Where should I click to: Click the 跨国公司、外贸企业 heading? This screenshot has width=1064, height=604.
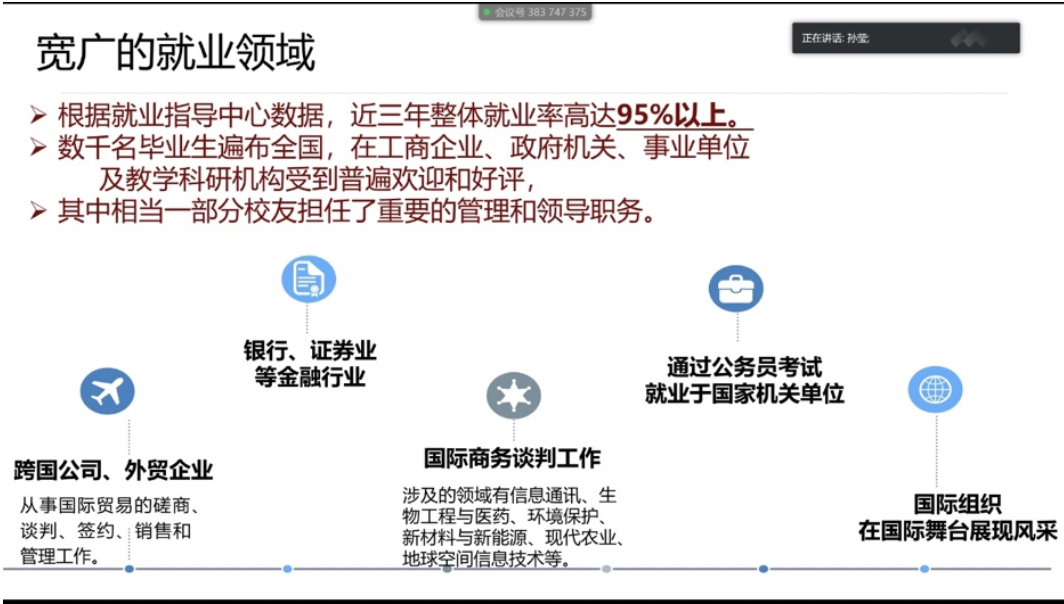point(113,470)
